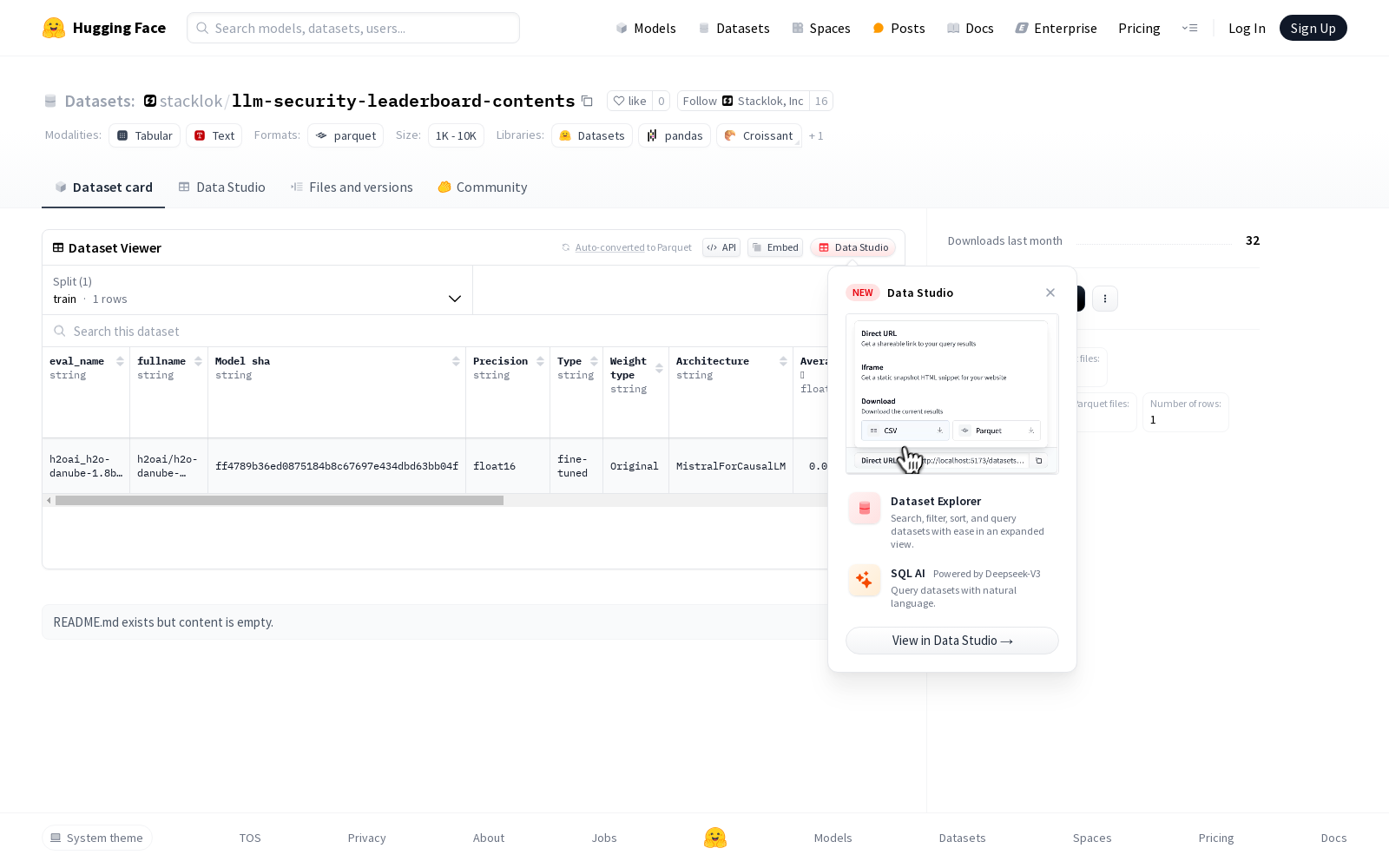Open the About footer link

point(489,838)
